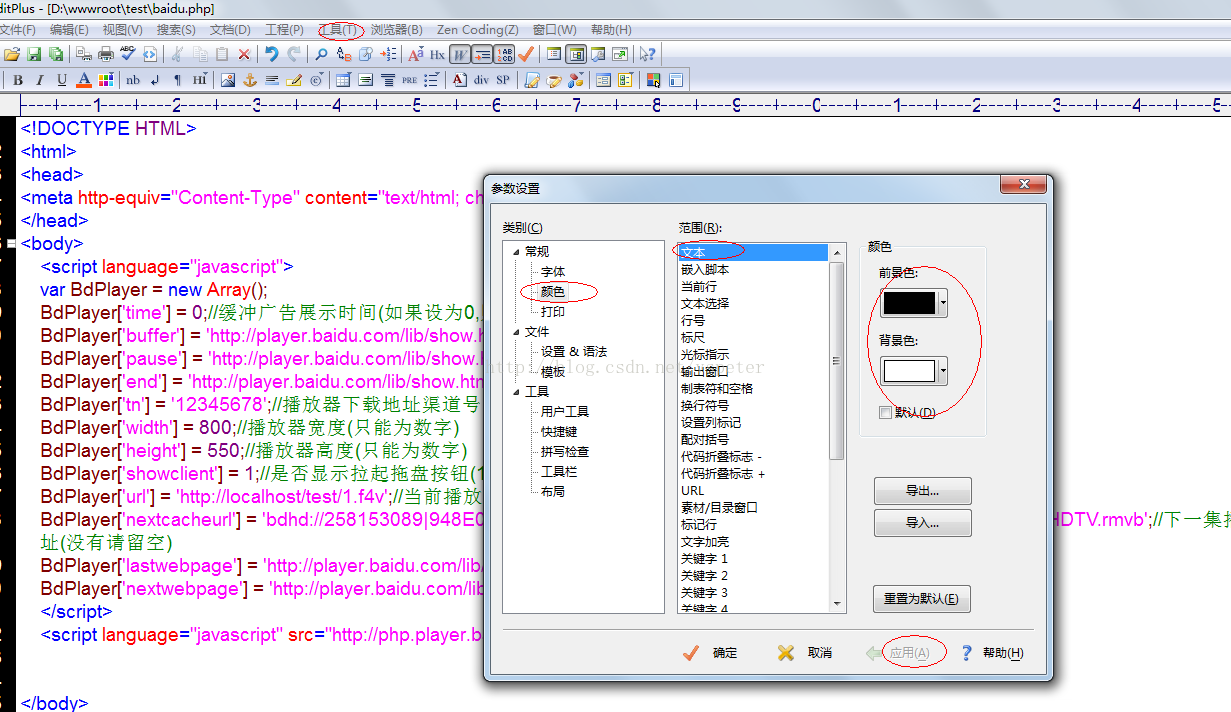The width and height of the screenshot is (1231, 712).
Task: Click the Underline U formatting icon
Action: pyautogui.click(x=62, y=80)
